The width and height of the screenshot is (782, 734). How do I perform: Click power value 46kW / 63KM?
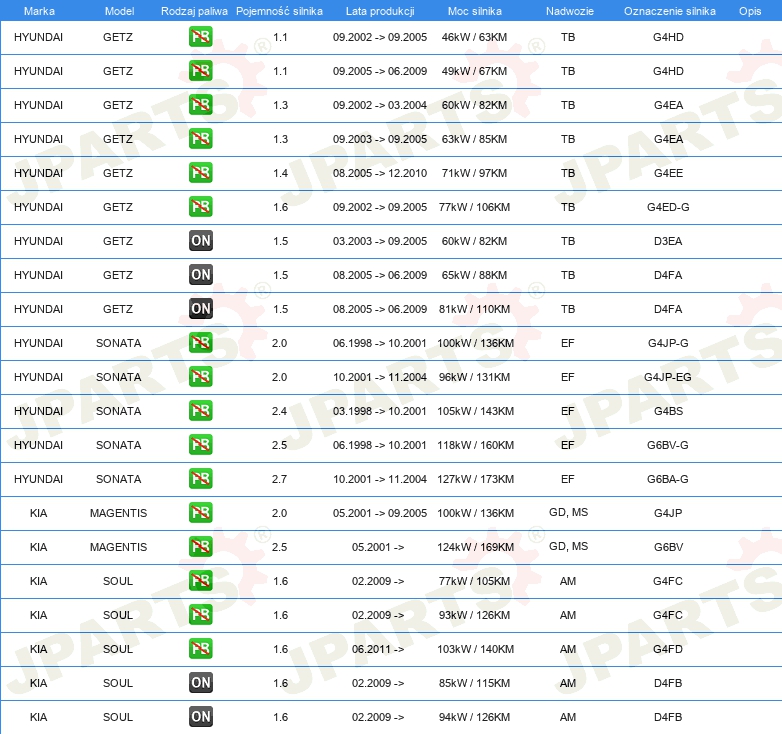[474, 37]
